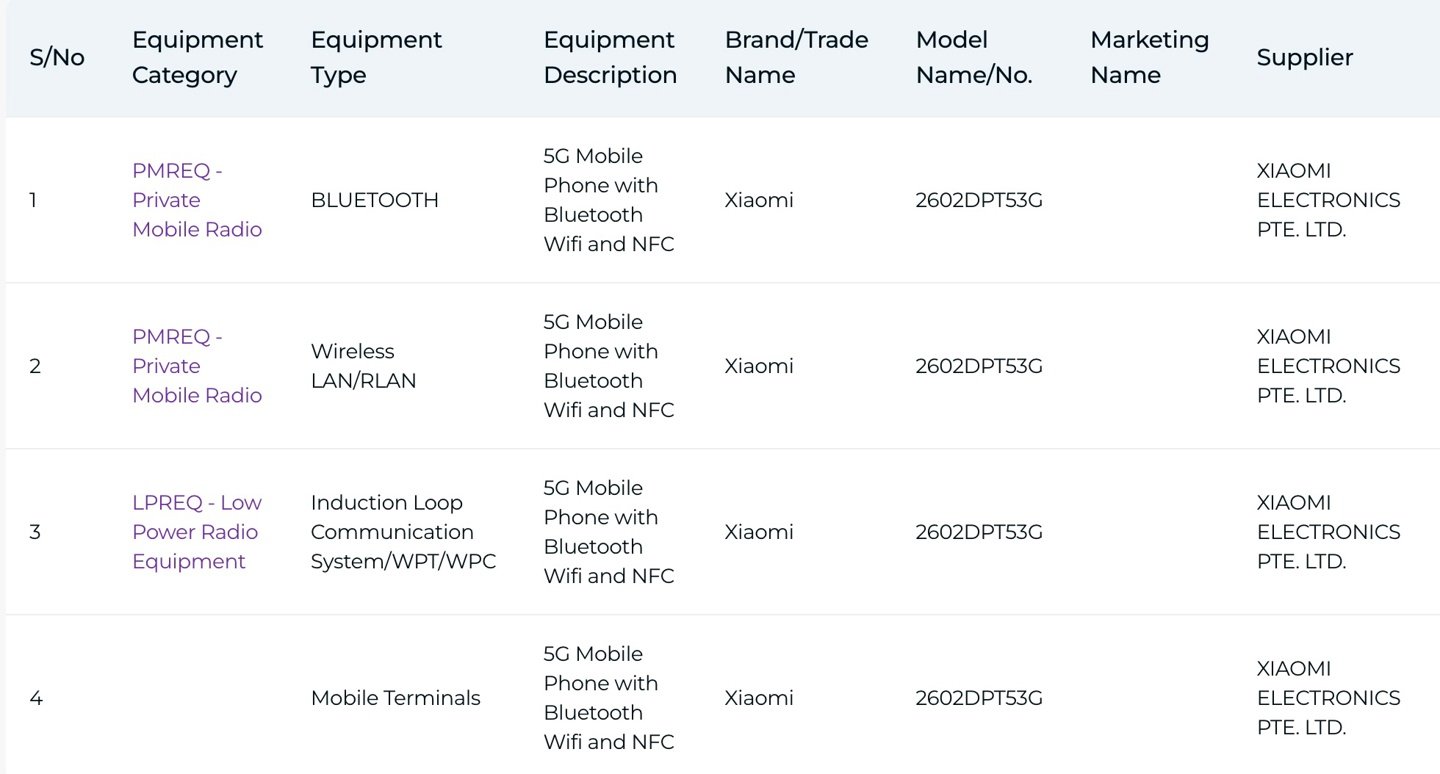Viewport: 1440px width, 774px height.
Task: Click the Xiaomi brand name in row 3
Action: click(x=758, y=531)
